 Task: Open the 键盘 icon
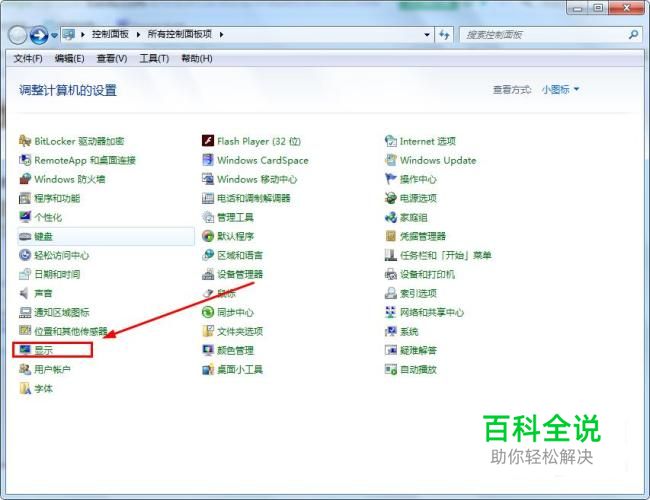pos(25,236)
